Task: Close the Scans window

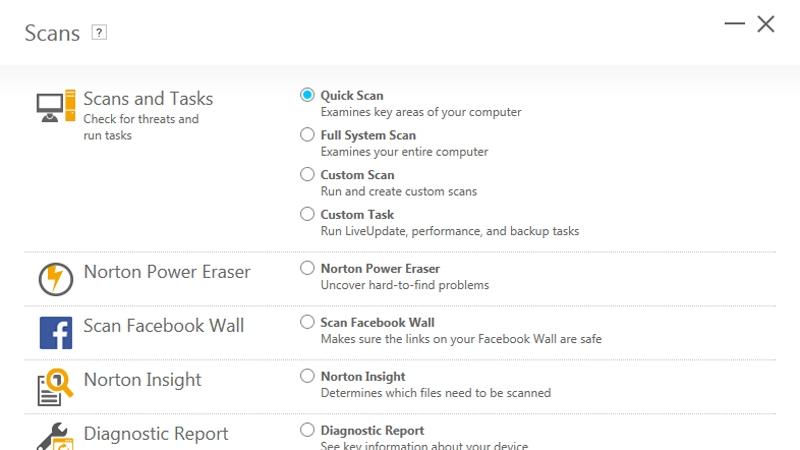Action: tap(766, 24)
